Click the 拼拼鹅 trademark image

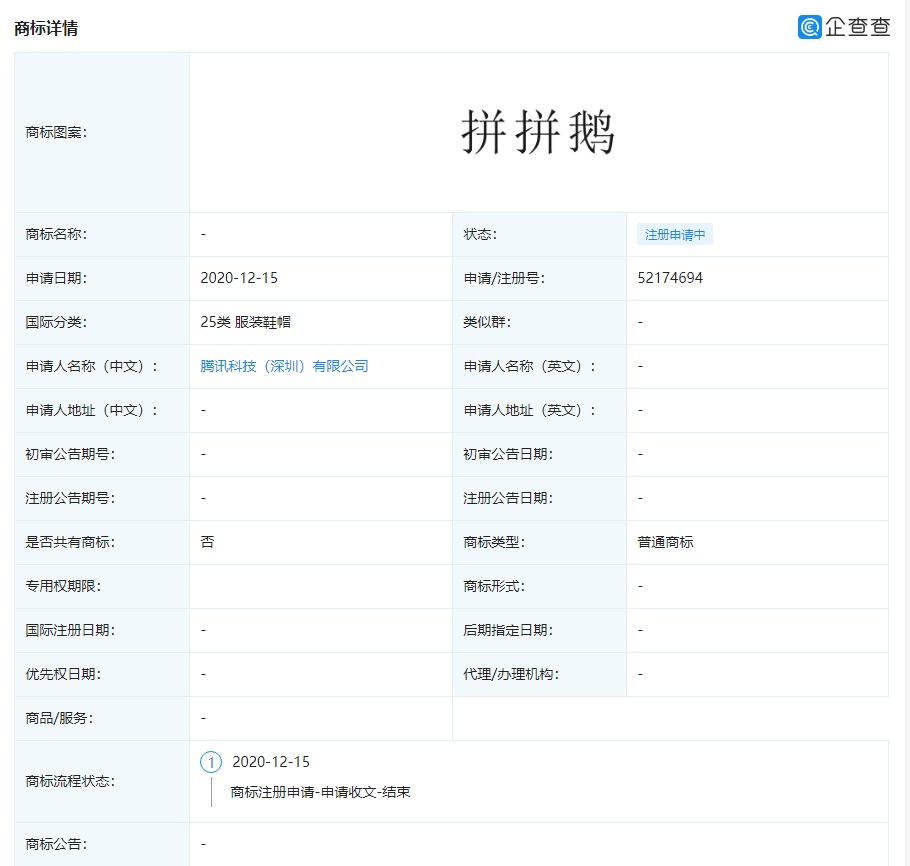click(x=538, y=132)
